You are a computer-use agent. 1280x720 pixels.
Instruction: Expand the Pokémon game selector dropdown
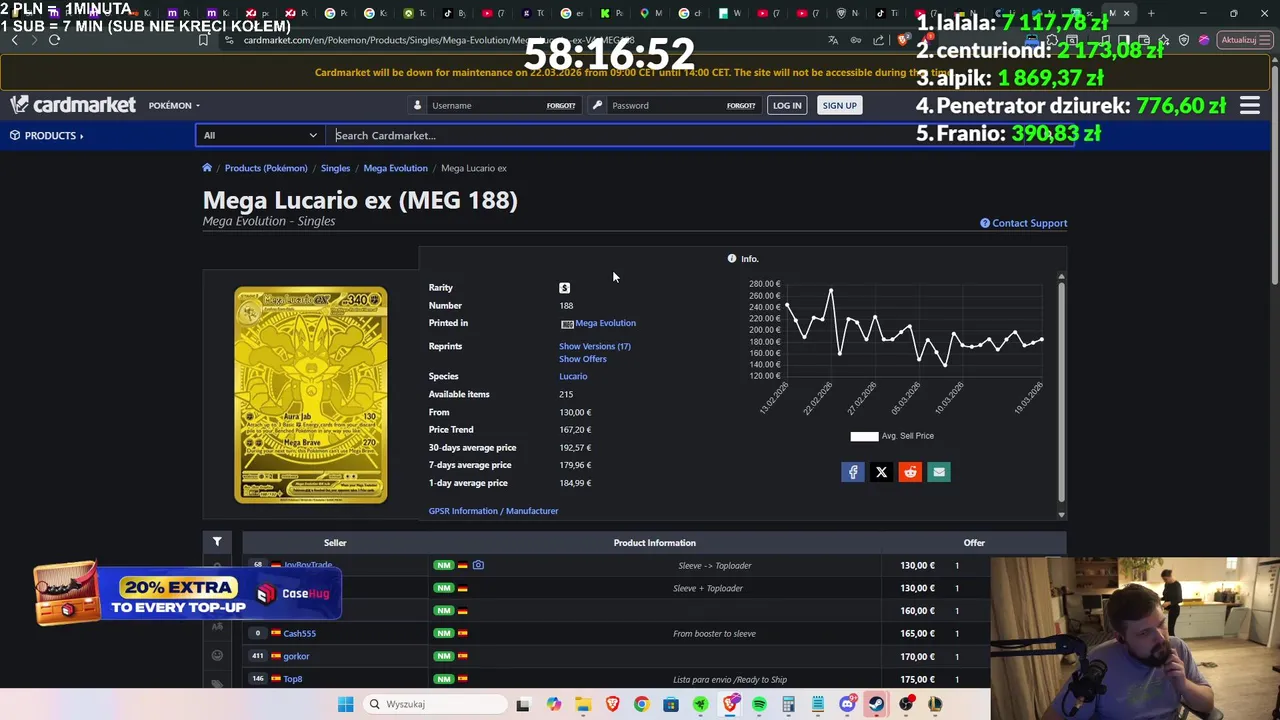tap(174, 105)
